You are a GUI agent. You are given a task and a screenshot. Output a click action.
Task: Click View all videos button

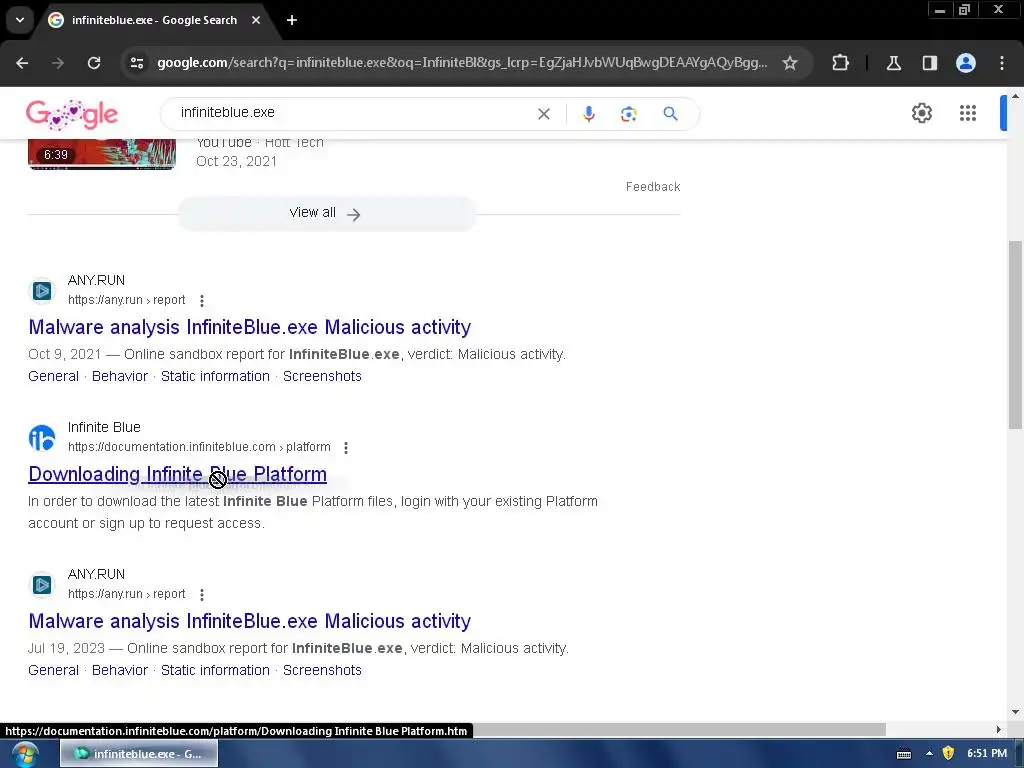(x=327, y=214)
